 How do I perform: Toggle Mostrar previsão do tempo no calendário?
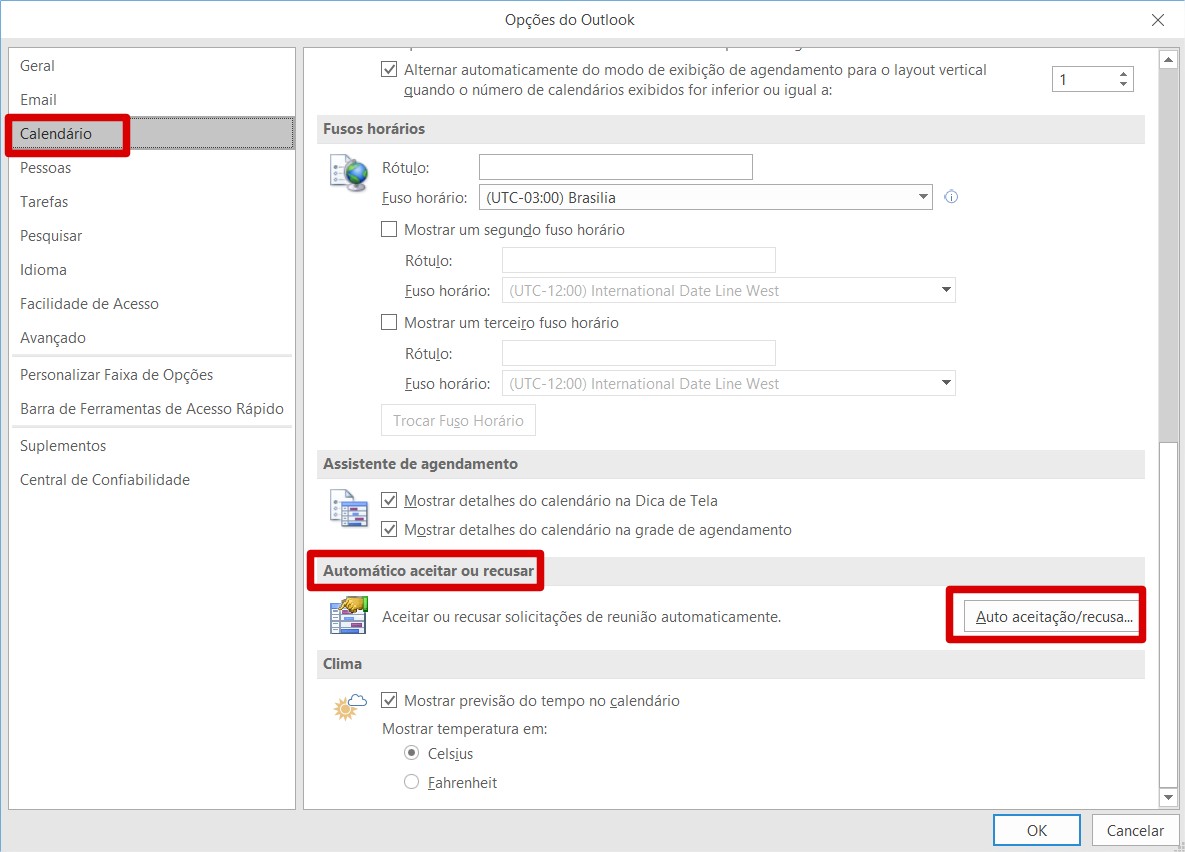pos(389,700)
